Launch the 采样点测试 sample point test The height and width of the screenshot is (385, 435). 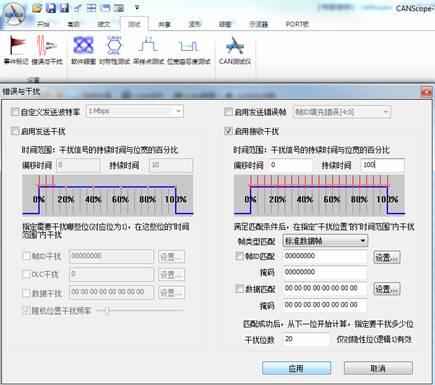tap(148, 50)
